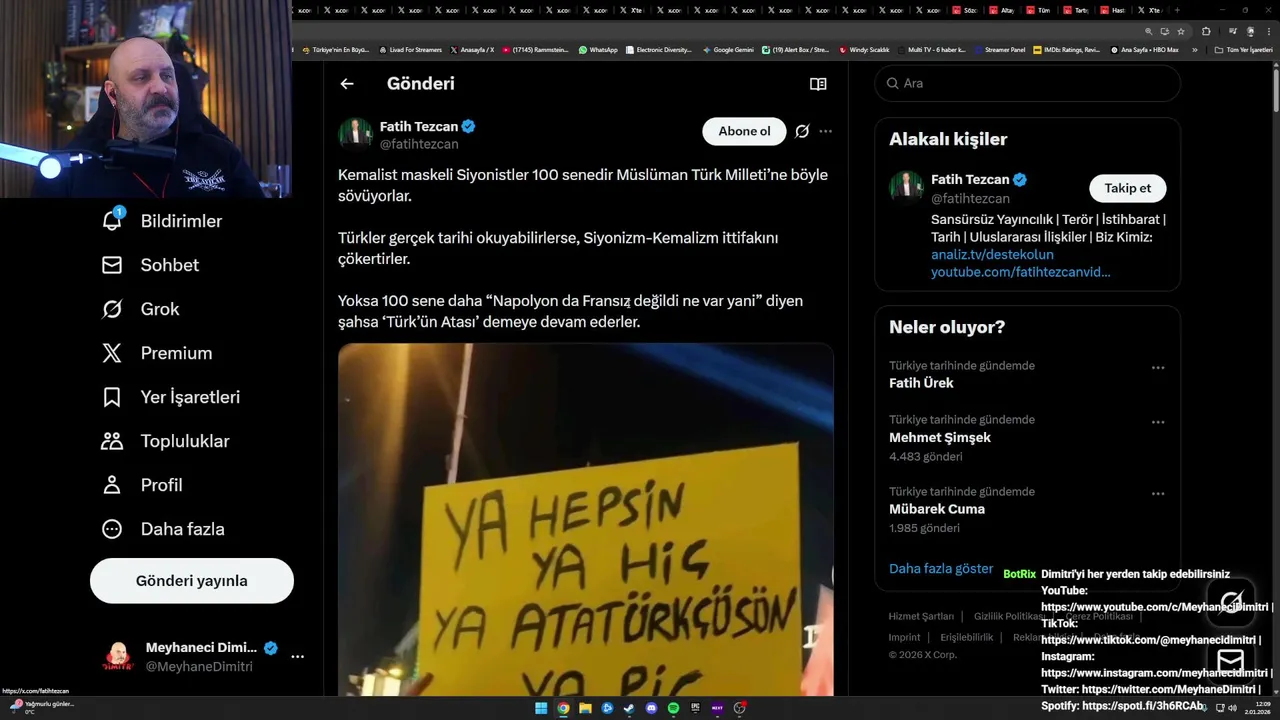Viewport: 1280px width, 720px height.
Task: Click Takip et follow button
Action: tap(1127, 188)
